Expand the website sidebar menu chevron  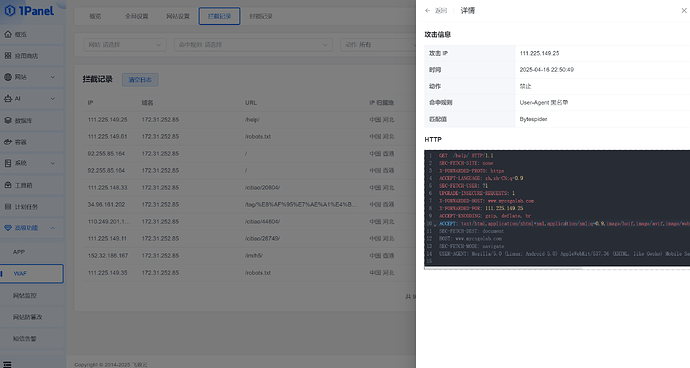coord(53,77)
